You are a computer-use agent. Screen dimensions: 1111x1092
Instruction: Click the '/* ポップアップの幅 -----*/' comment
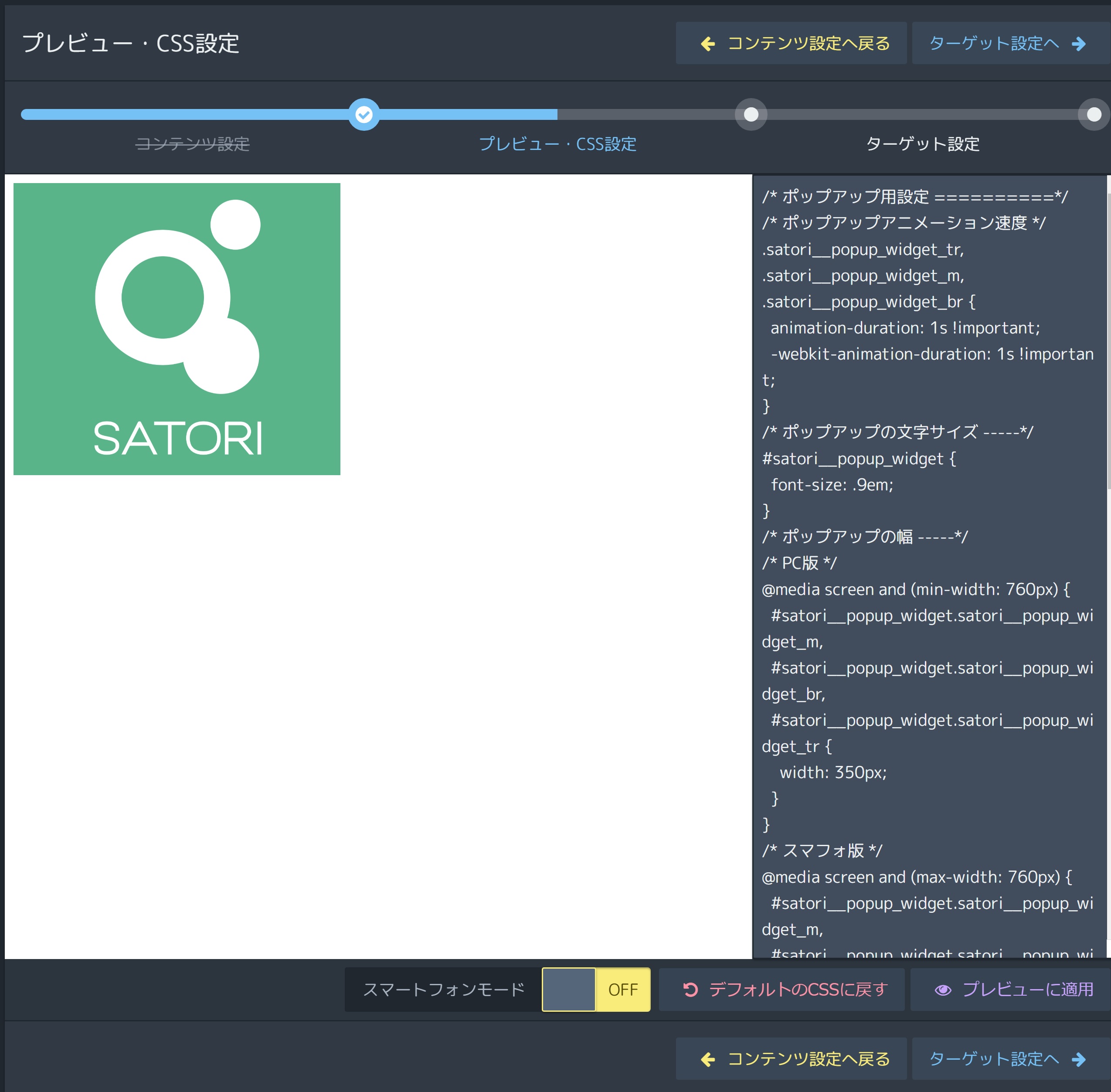[864, 536]
